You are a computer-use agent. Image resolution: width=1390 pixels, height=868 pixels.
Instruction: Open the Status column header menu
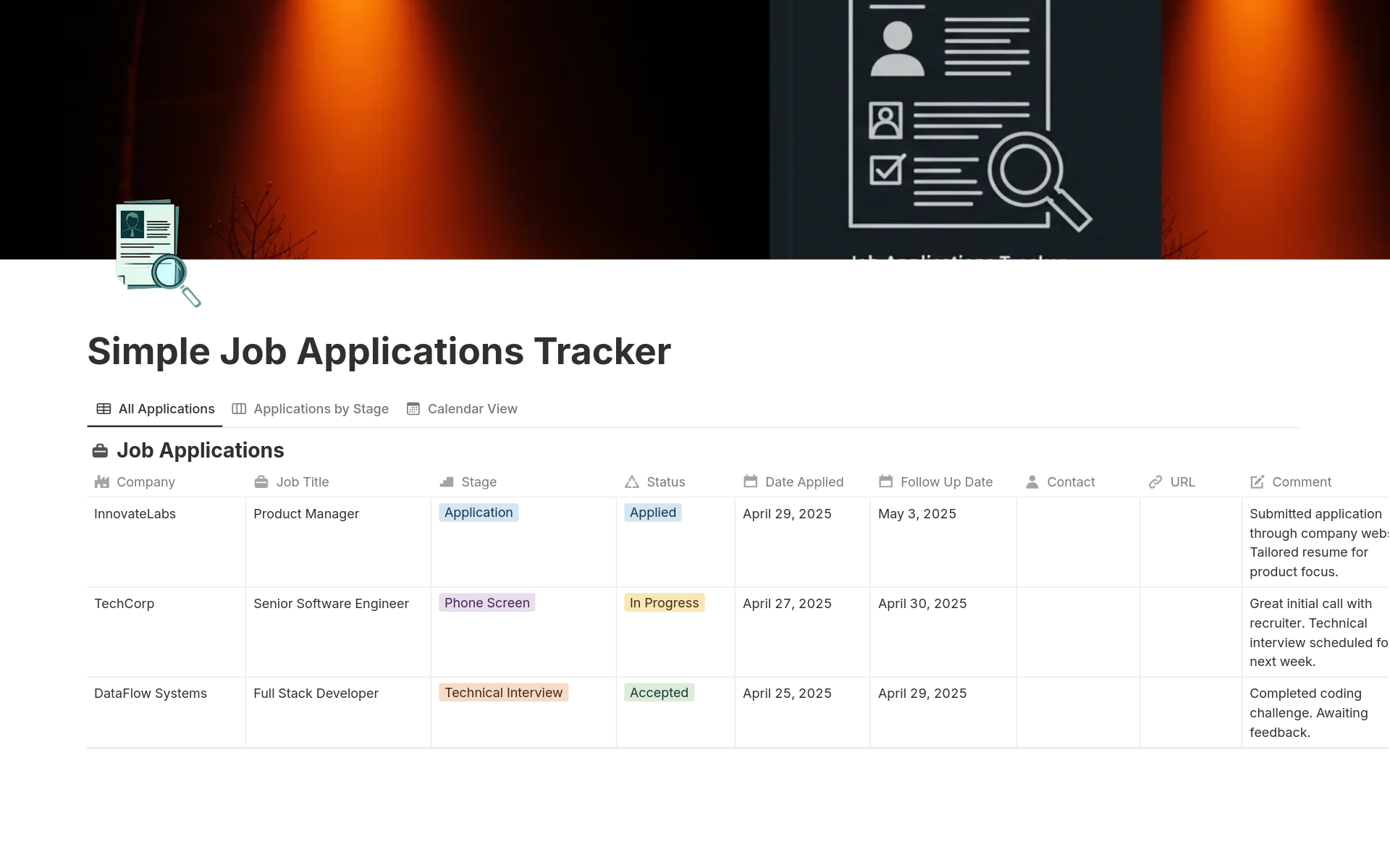coord(675,482)
